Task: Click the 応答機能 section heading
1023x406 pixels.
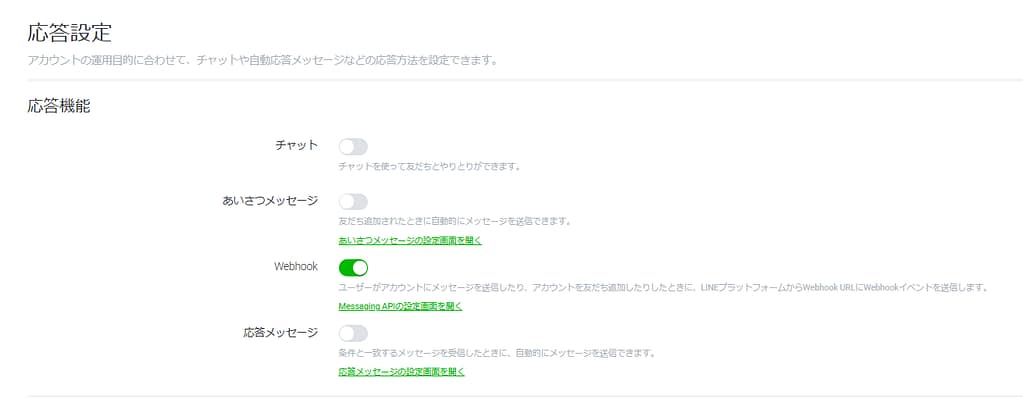Action: (59, 105)
